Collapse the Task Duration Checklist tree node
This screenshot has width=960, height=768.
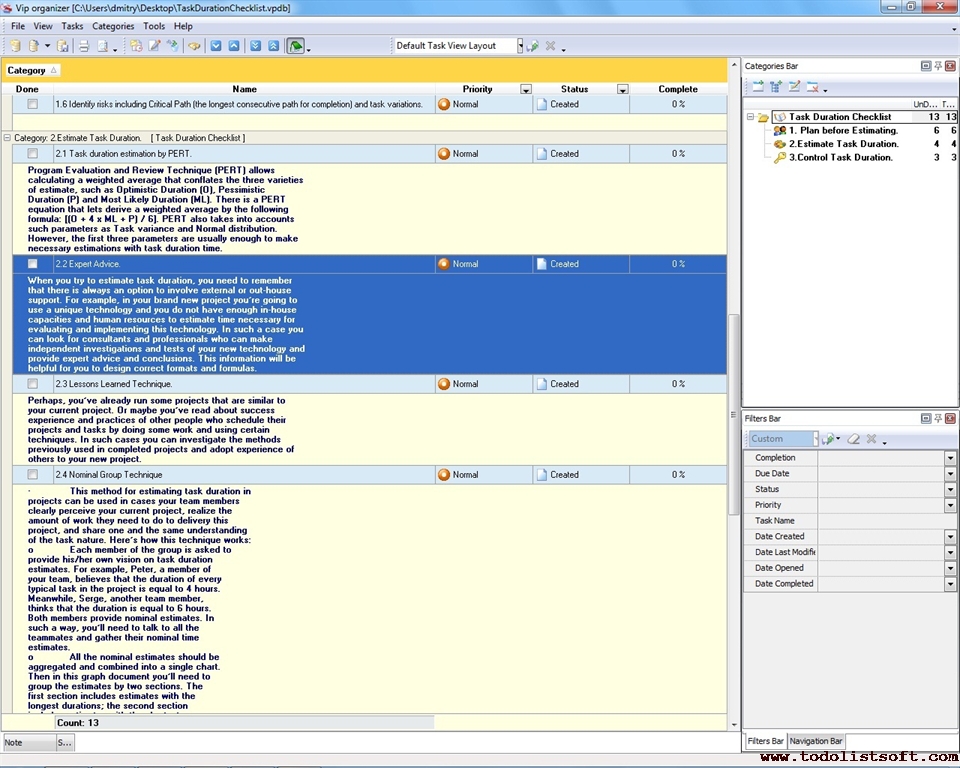click(x=750, y=117)
